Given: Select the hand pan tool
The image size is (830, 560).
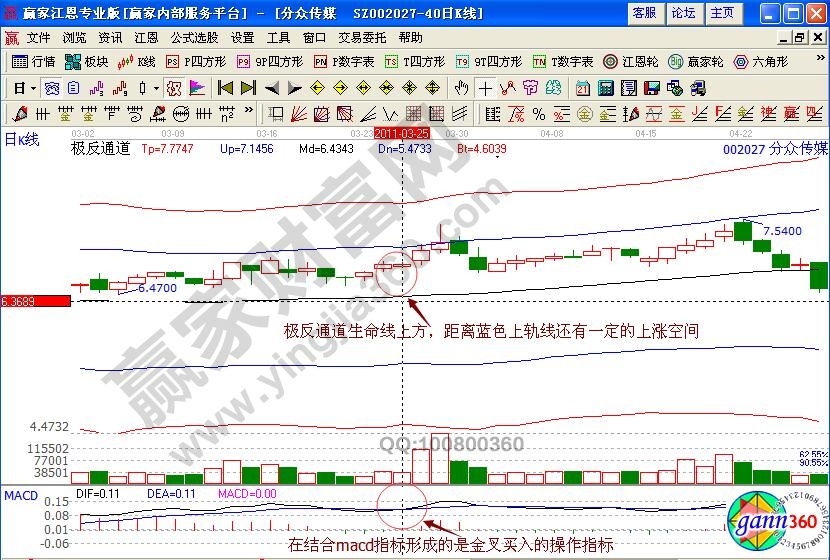Looking at the screenshot, I should point(462,88).
